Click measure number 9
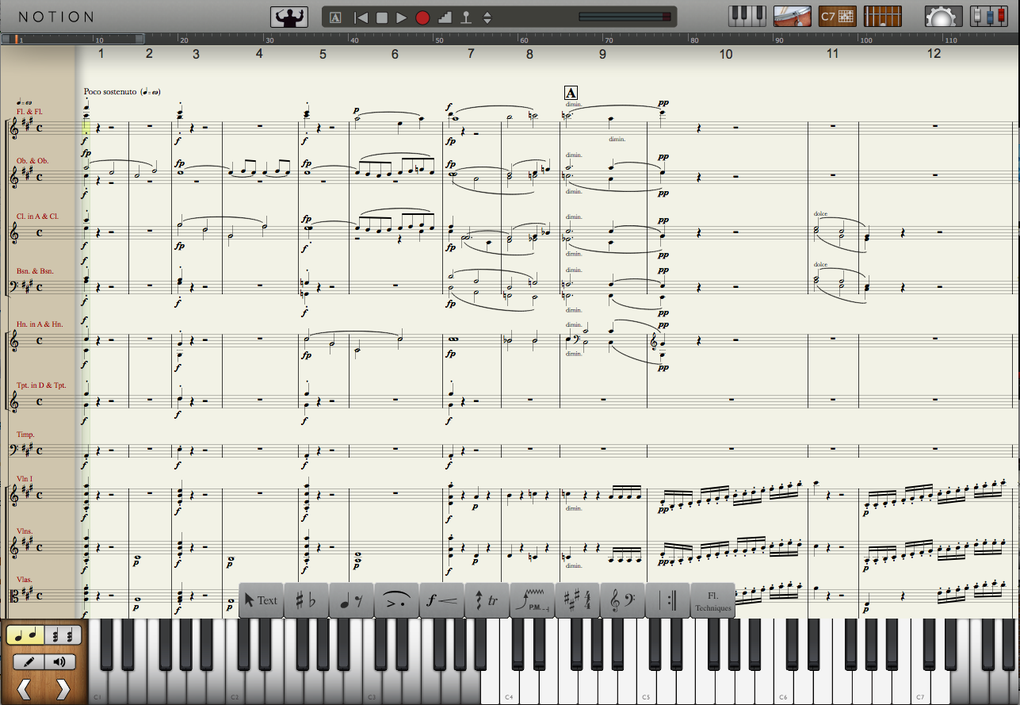Viewport: 1020px width, 705px height. (x=602, y=54)
